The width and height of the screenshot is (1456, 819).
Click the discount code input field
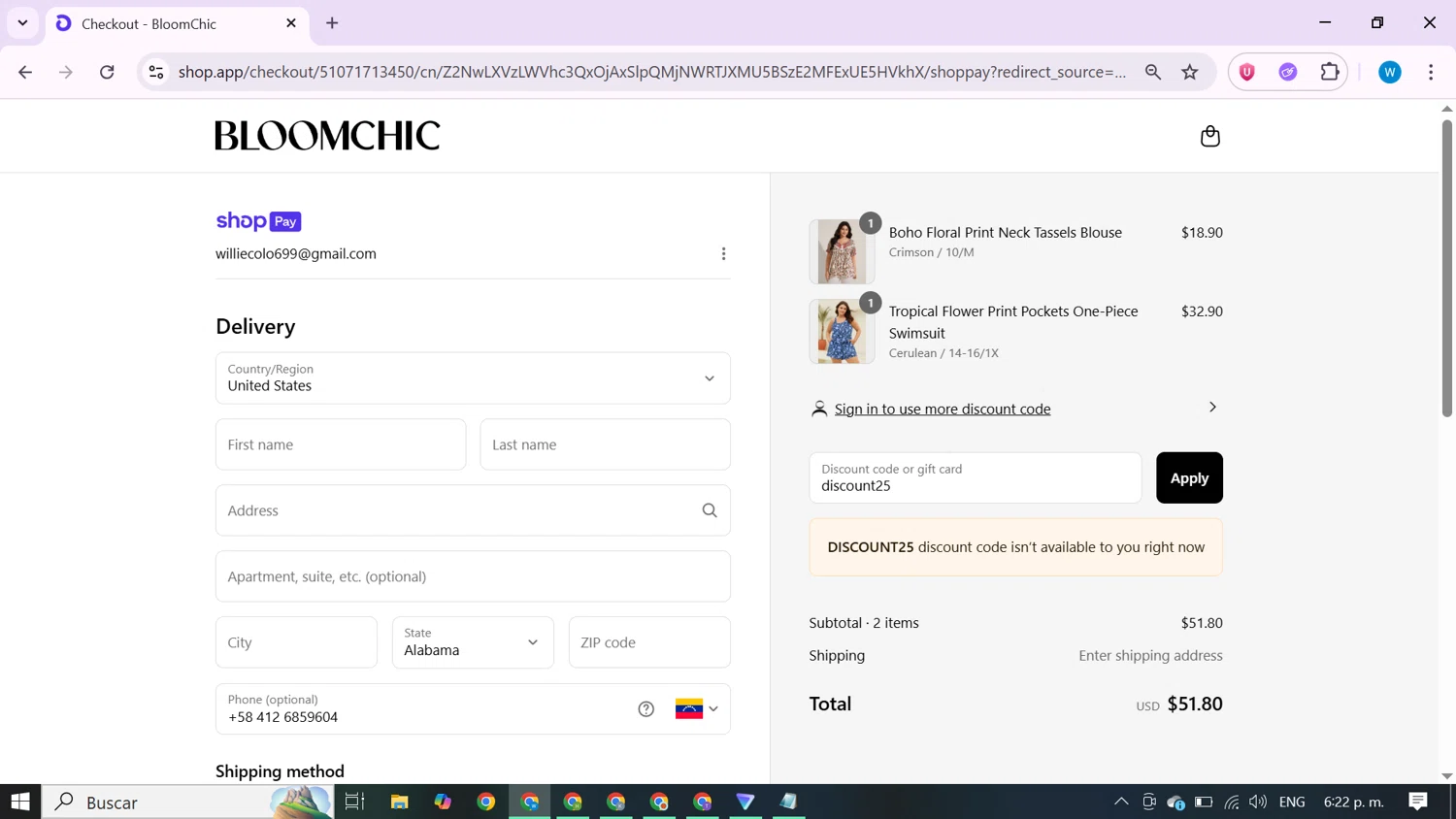click(x=976, y=477)
